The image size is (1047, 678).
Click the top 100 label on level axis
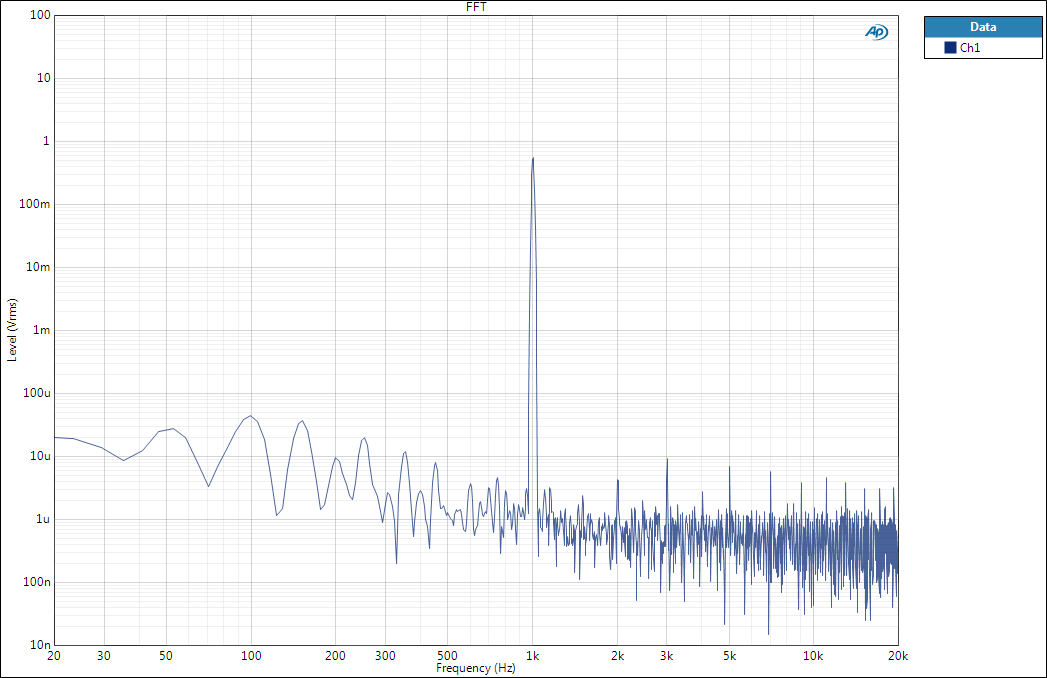click(x=40, y=16)
